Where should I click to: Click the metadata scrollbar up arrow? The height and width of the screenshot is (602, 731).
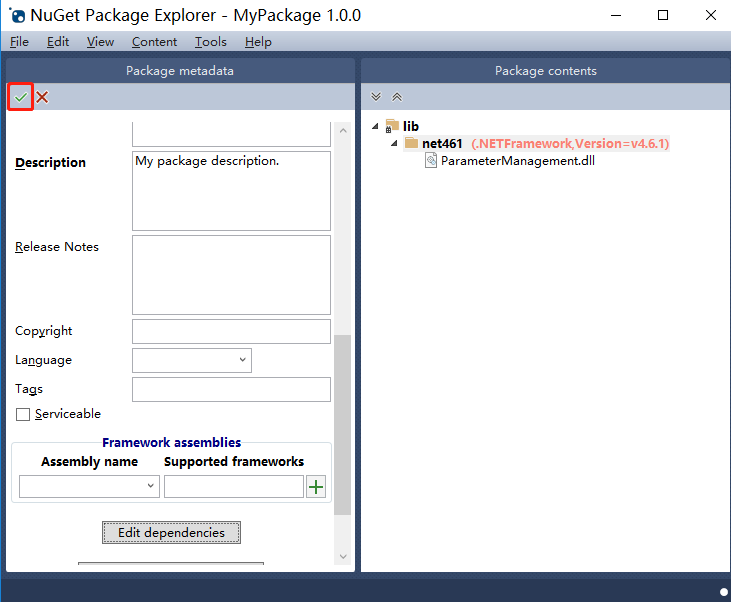click(343, 131)
